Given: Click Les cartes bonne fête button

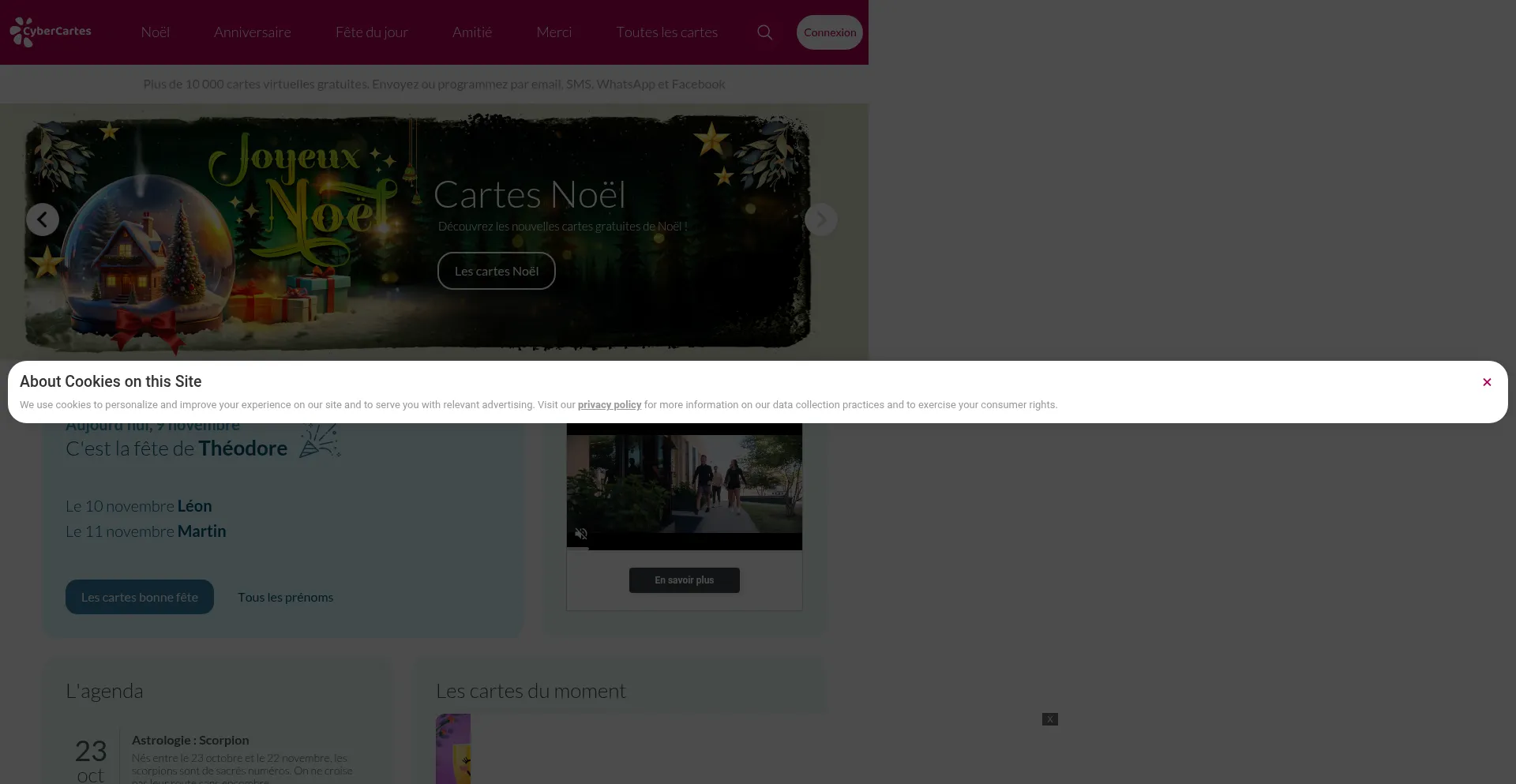Looking at the screenshot, I should point(140,597).
